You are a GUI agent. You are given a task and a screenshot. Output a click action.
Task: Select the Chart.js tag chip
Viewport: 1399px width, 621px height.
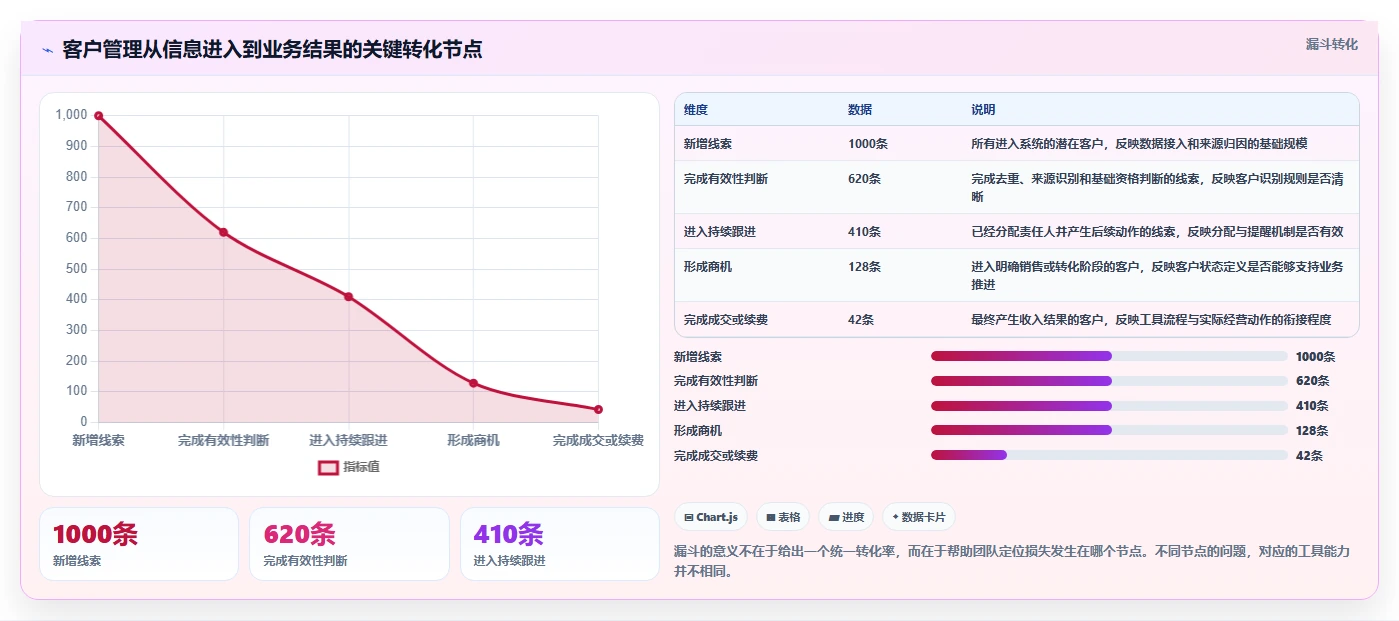point(711,517)
